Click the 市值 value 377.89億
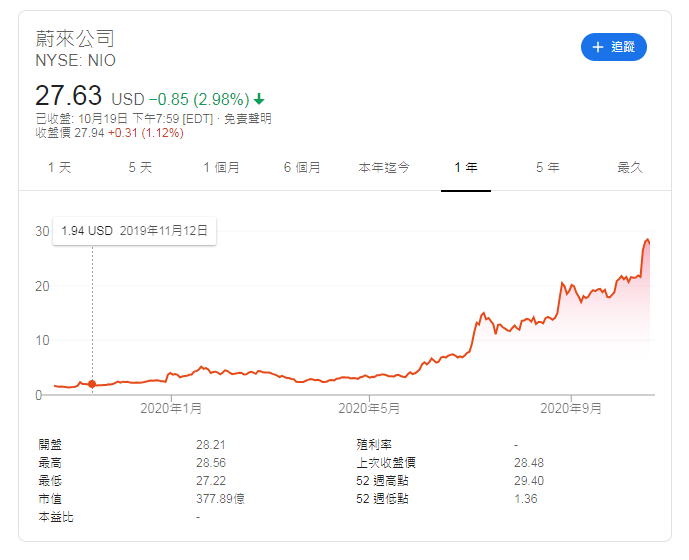Screen dimensions: 689x560 pyautogui.click(x=220, y=499)
